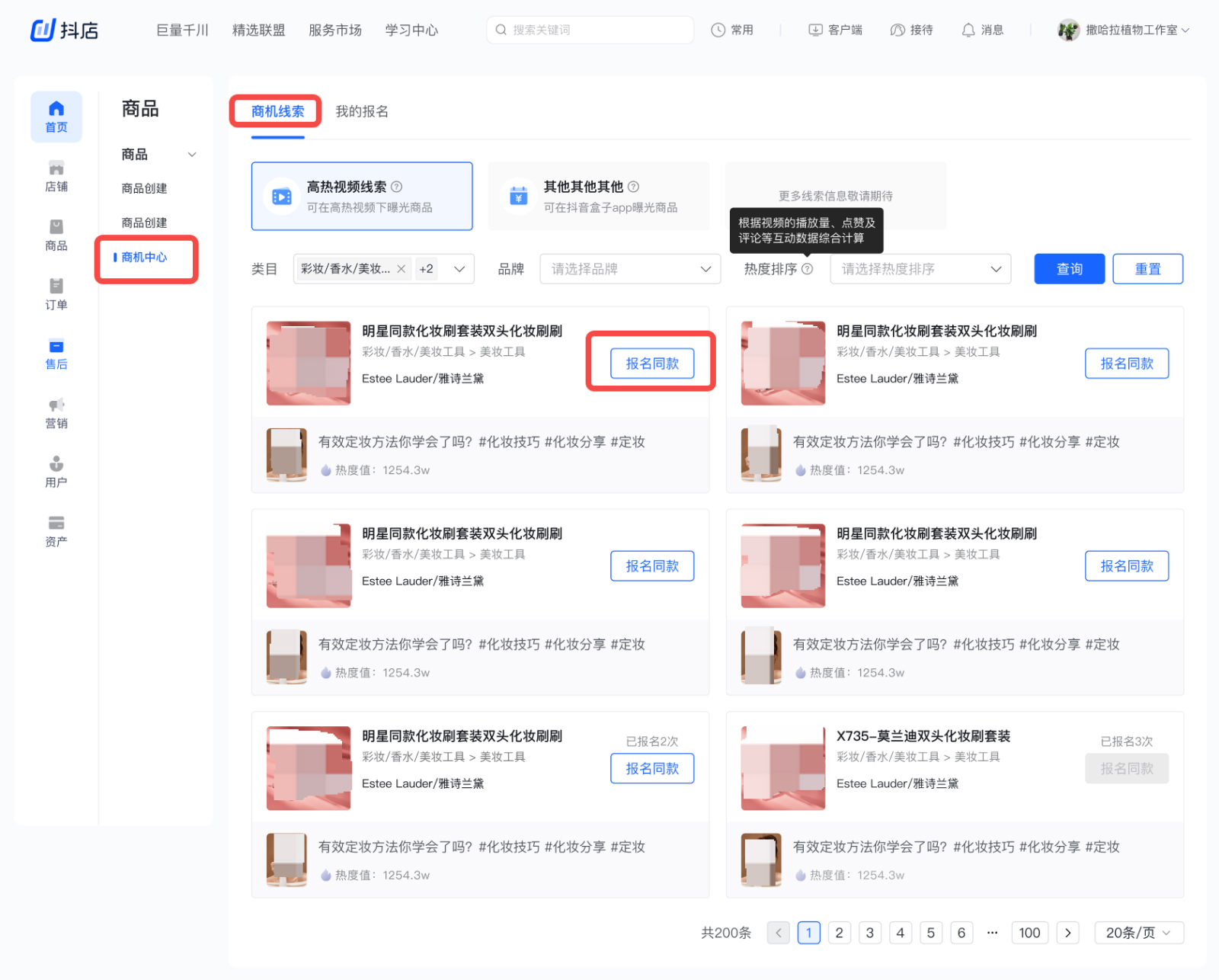Open the 精选联盟 menu item
This screenshot has width=1219, height=980.
258,30
